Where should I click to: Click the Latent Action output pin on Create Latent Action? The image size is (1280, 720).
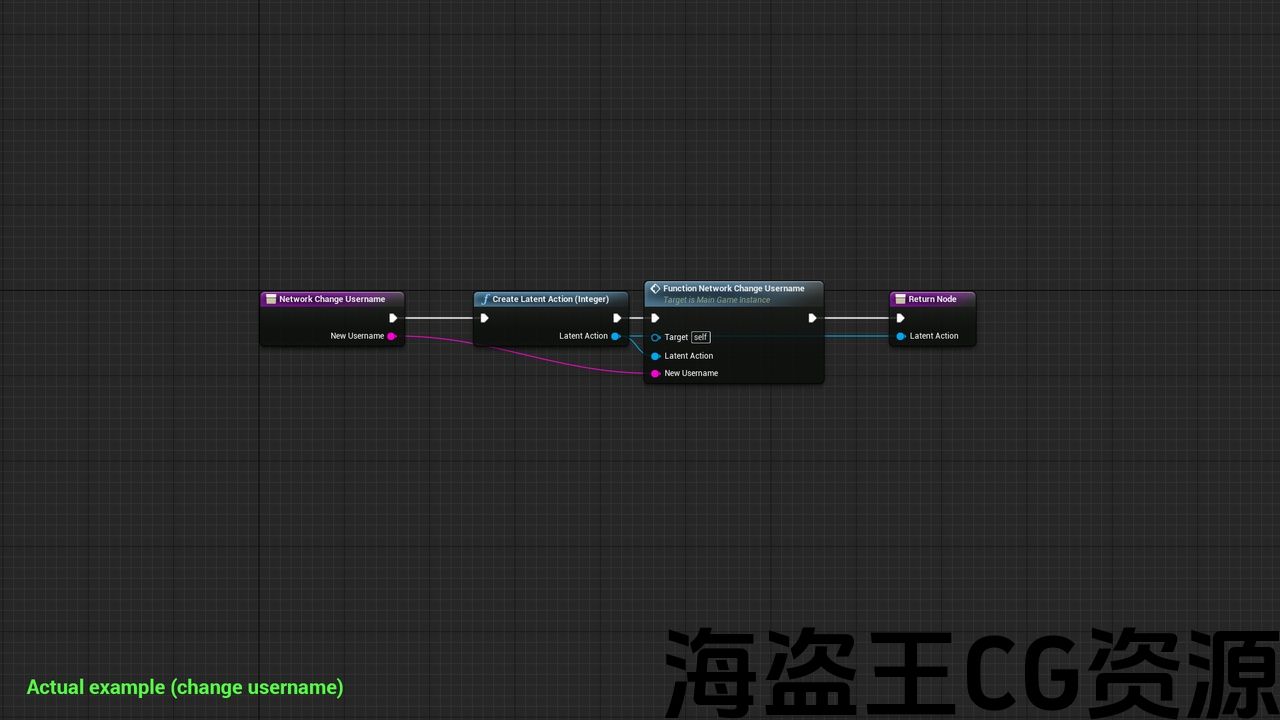click(615, 336)
